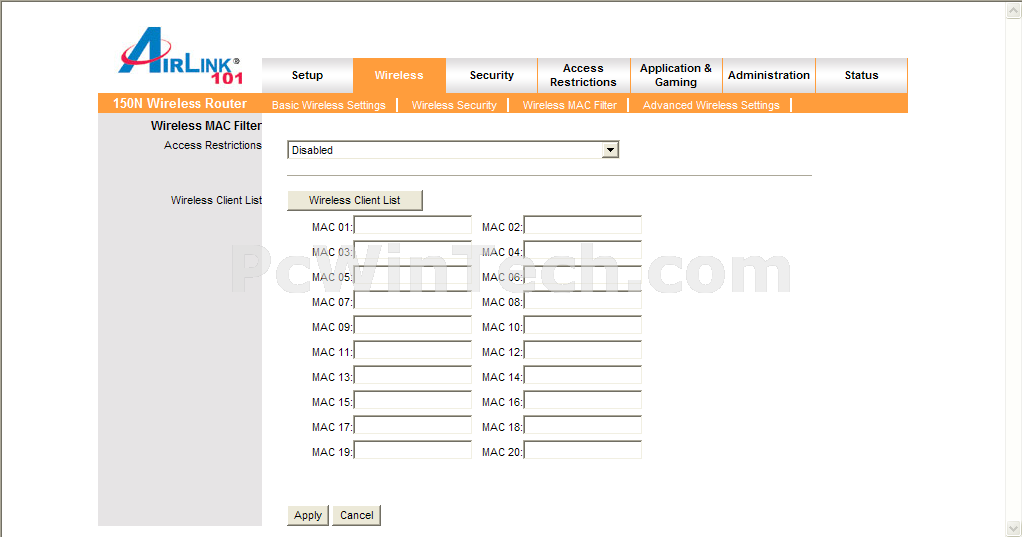This screenshot has width=1022, height=537.
Task: Open the Setup tab
Action: [x=307, y=76]
